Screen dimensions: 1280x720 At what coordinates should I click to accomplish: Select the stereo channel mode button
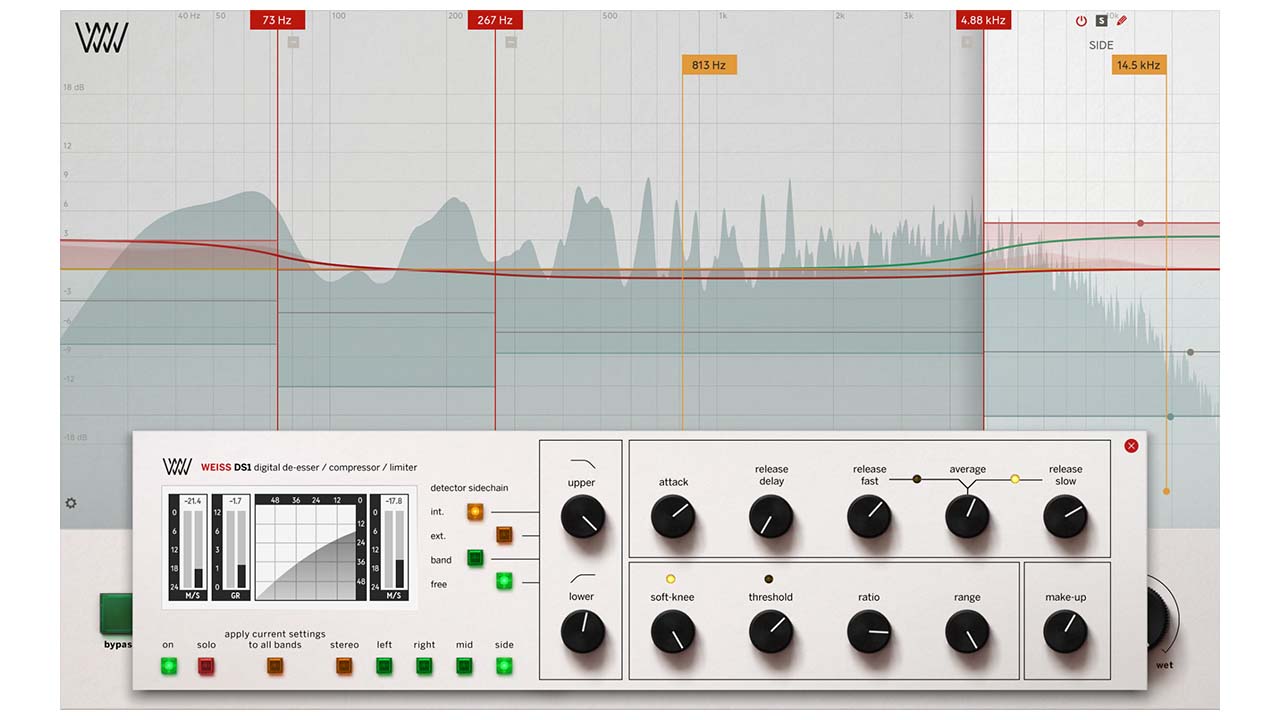344,666
